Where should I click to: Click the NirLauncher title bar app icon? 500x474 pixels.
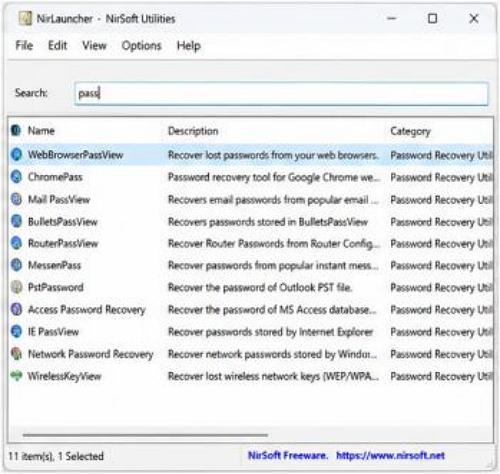[25, 19]
